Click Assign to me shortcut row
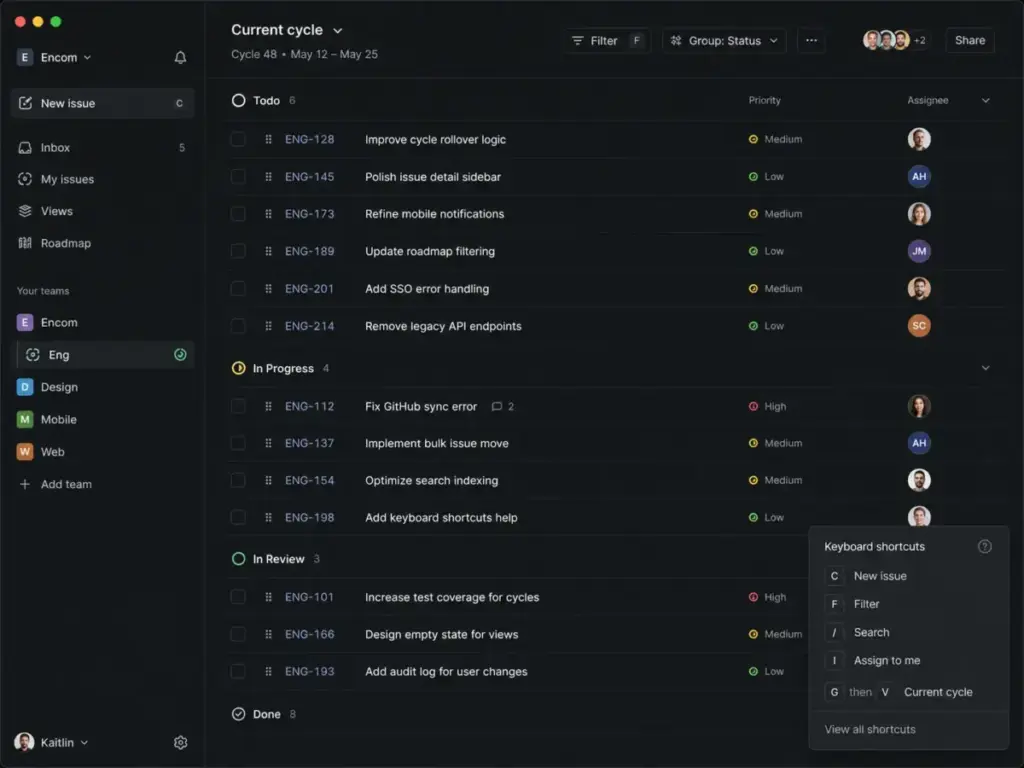Viewport: 1024px width, 768px height. click(x=908, y=660)
